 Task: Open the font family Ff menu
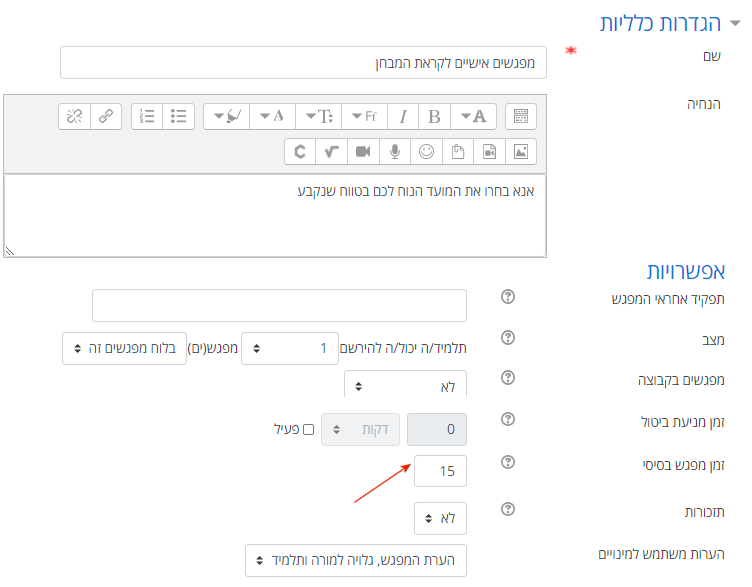pyautogui.click(x=364, y=117)
